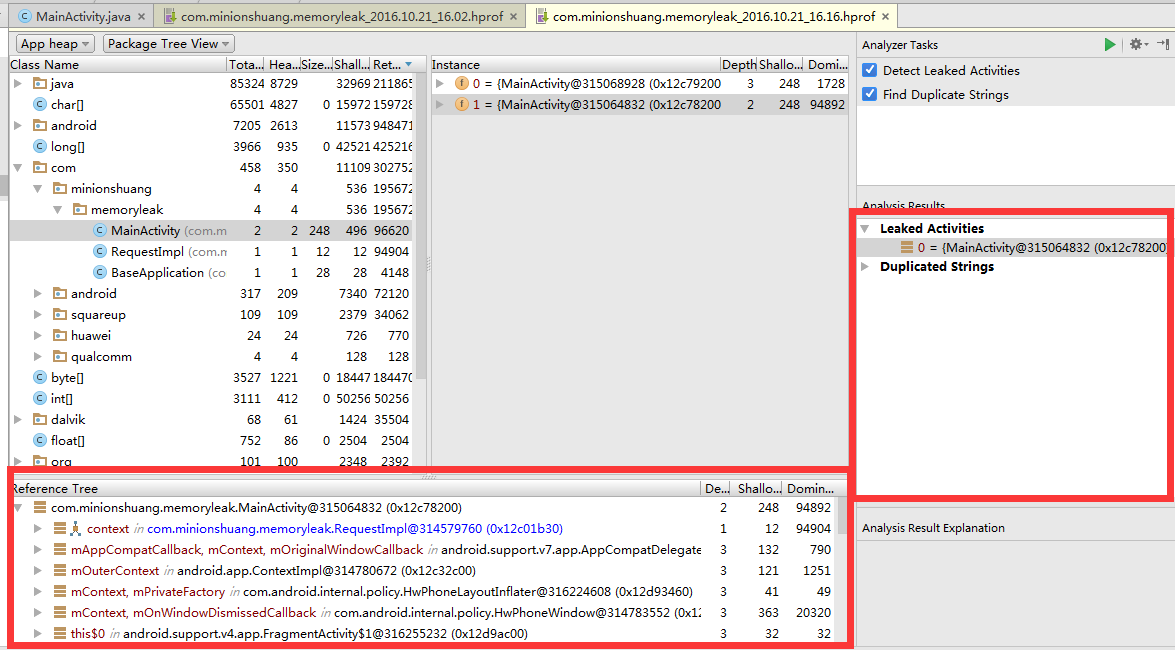1175x650 pixels.
Task: Click the context reference row icon
Action: coord(60,529)
